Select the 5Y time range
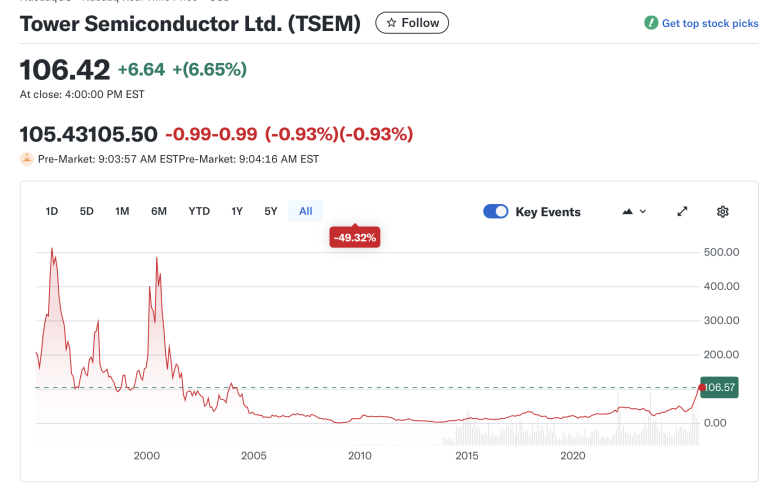The image size is (766, 489). point(270,211)
